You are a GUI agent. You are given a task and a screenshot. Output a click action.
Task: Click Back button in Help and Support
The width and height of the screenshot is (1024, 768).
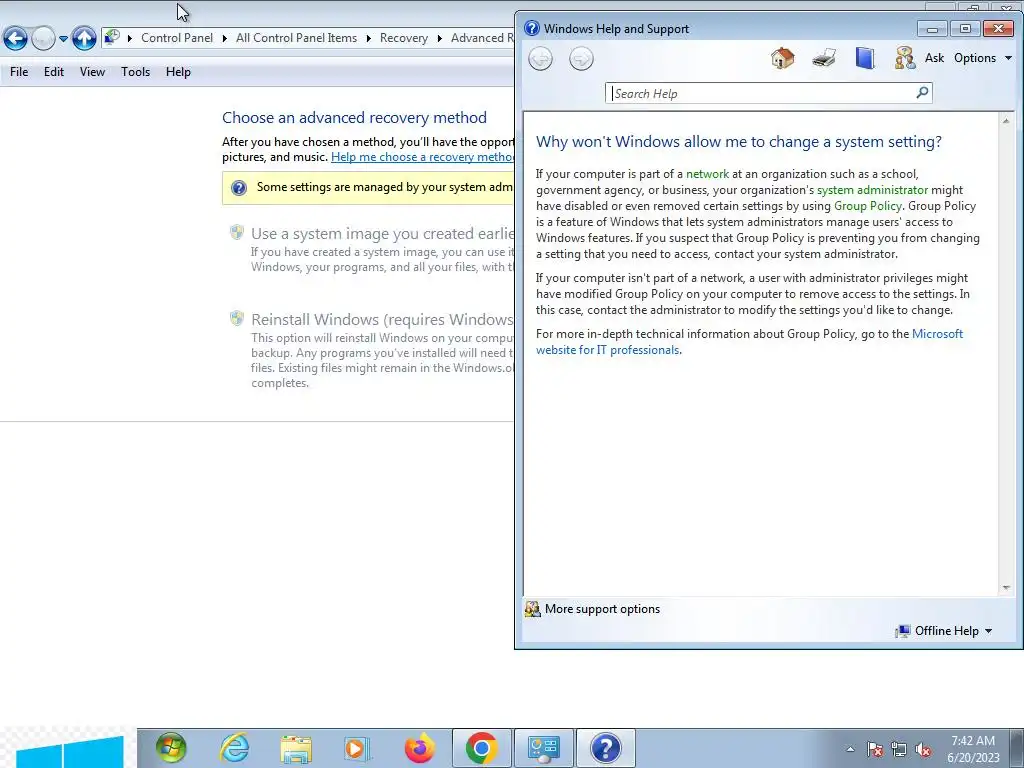click(540, 59)
